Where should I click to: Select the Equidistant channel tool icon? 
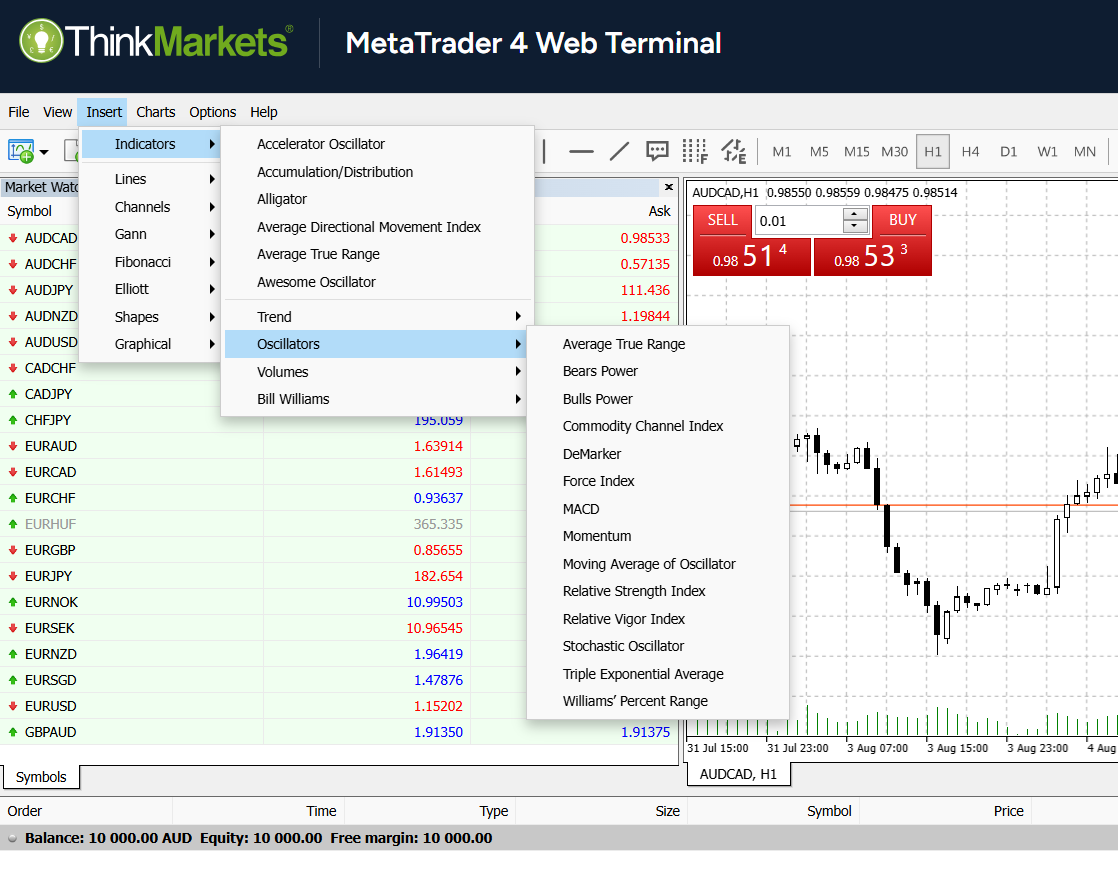[x=733, y=151]
